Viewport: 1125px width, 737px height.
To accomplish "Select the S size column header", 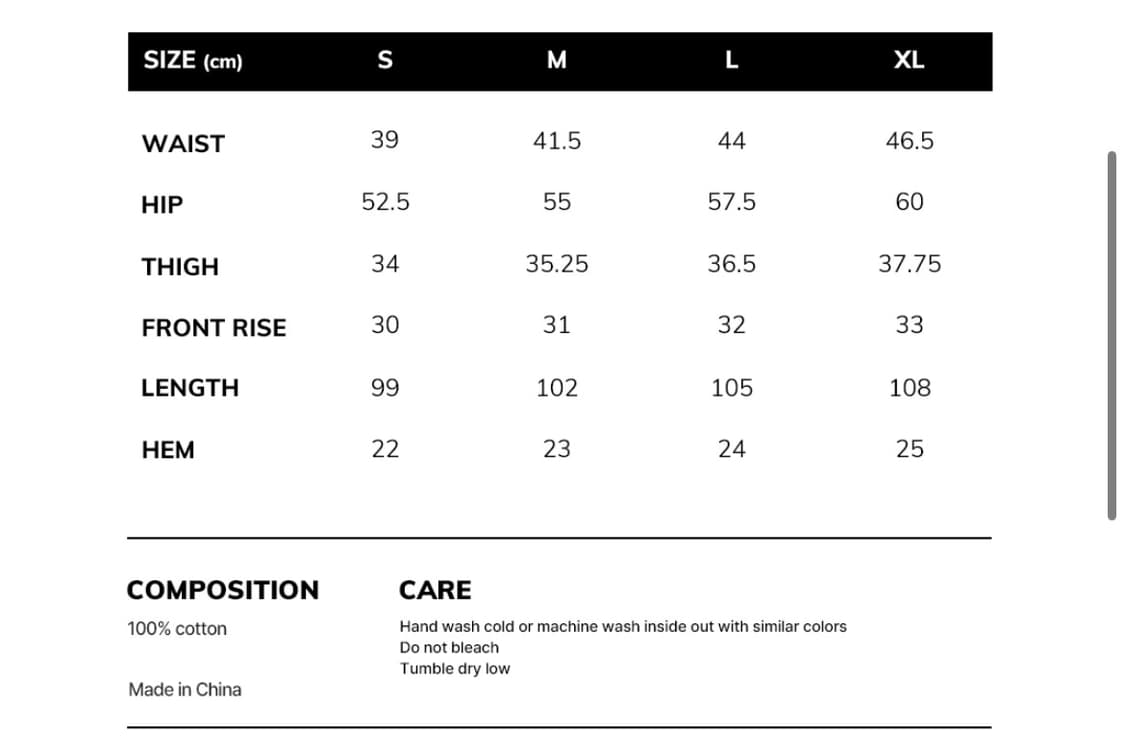I will click(385, 61).
